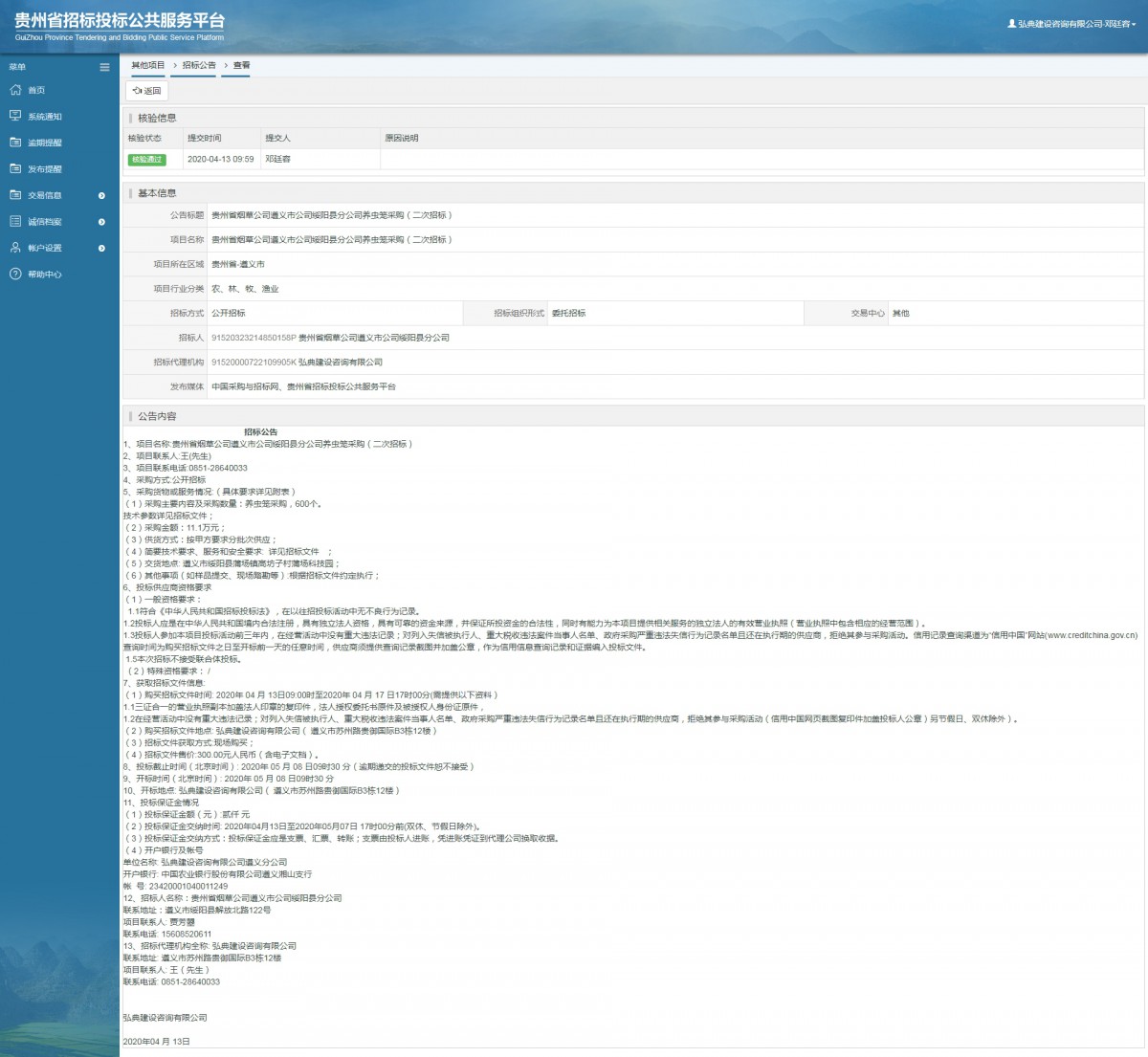Click the 系统通知 monitor icon
The image size is (1148, 1057).
click(15, 116)
